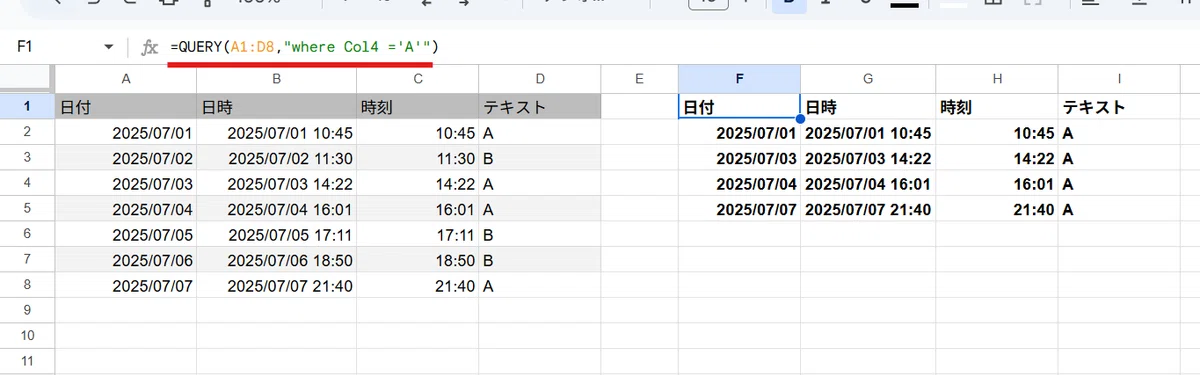Viewport: 1200px width, 375px height.
Task: Select cell D3 containing B
Action: 540,158
